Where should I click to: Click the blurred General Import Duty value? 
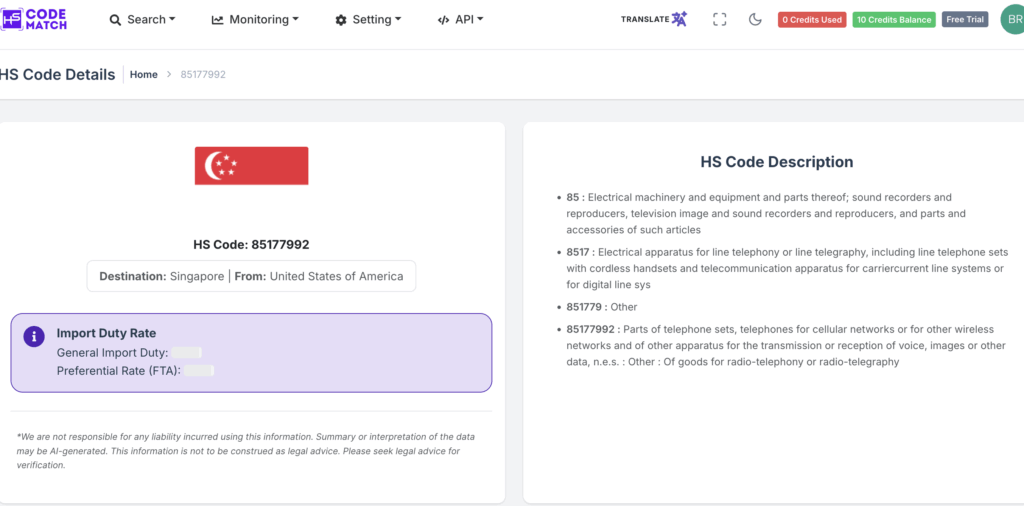coord(187,353)
